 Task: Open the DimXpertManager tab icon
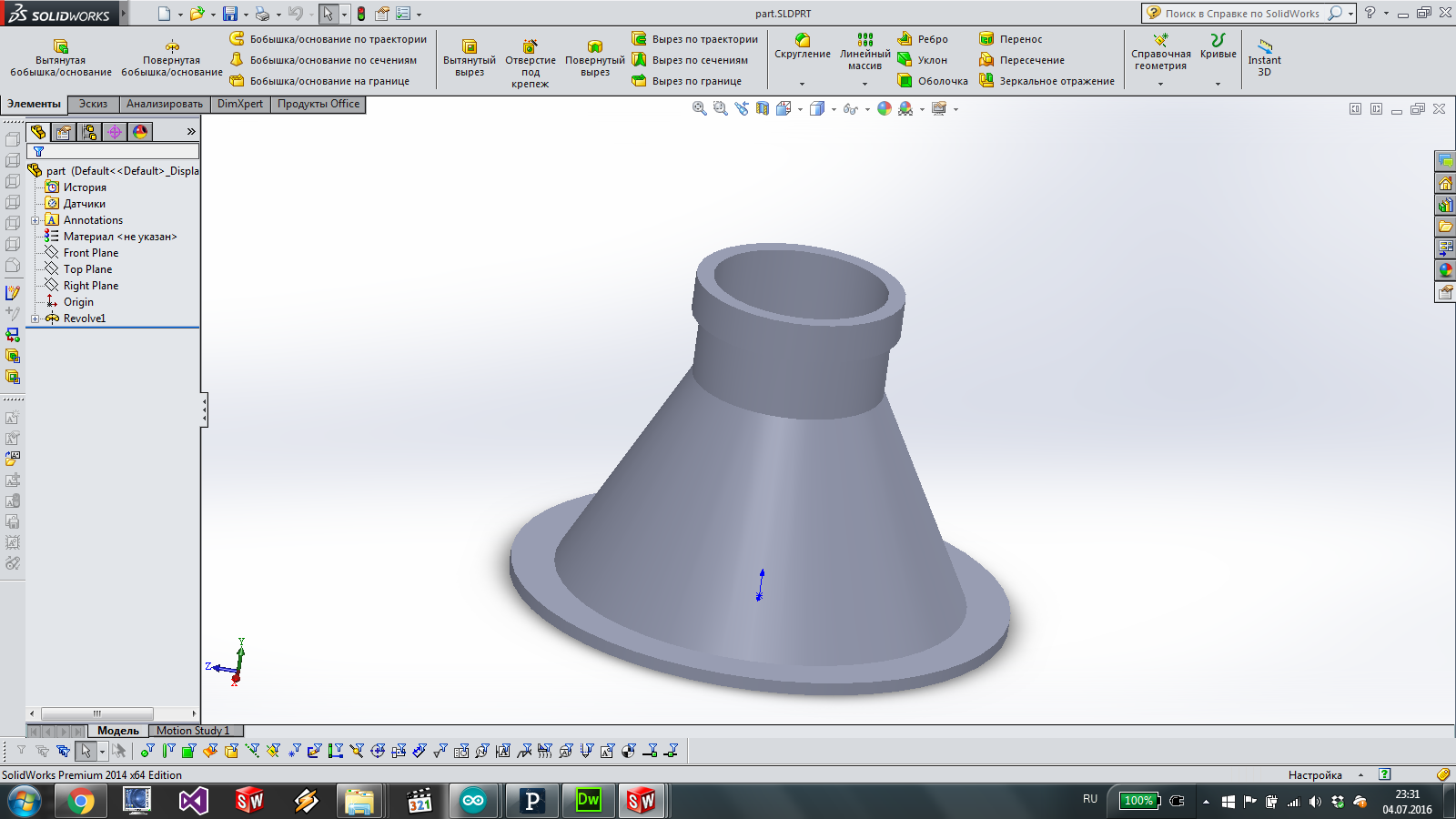(x=115, y=132)
